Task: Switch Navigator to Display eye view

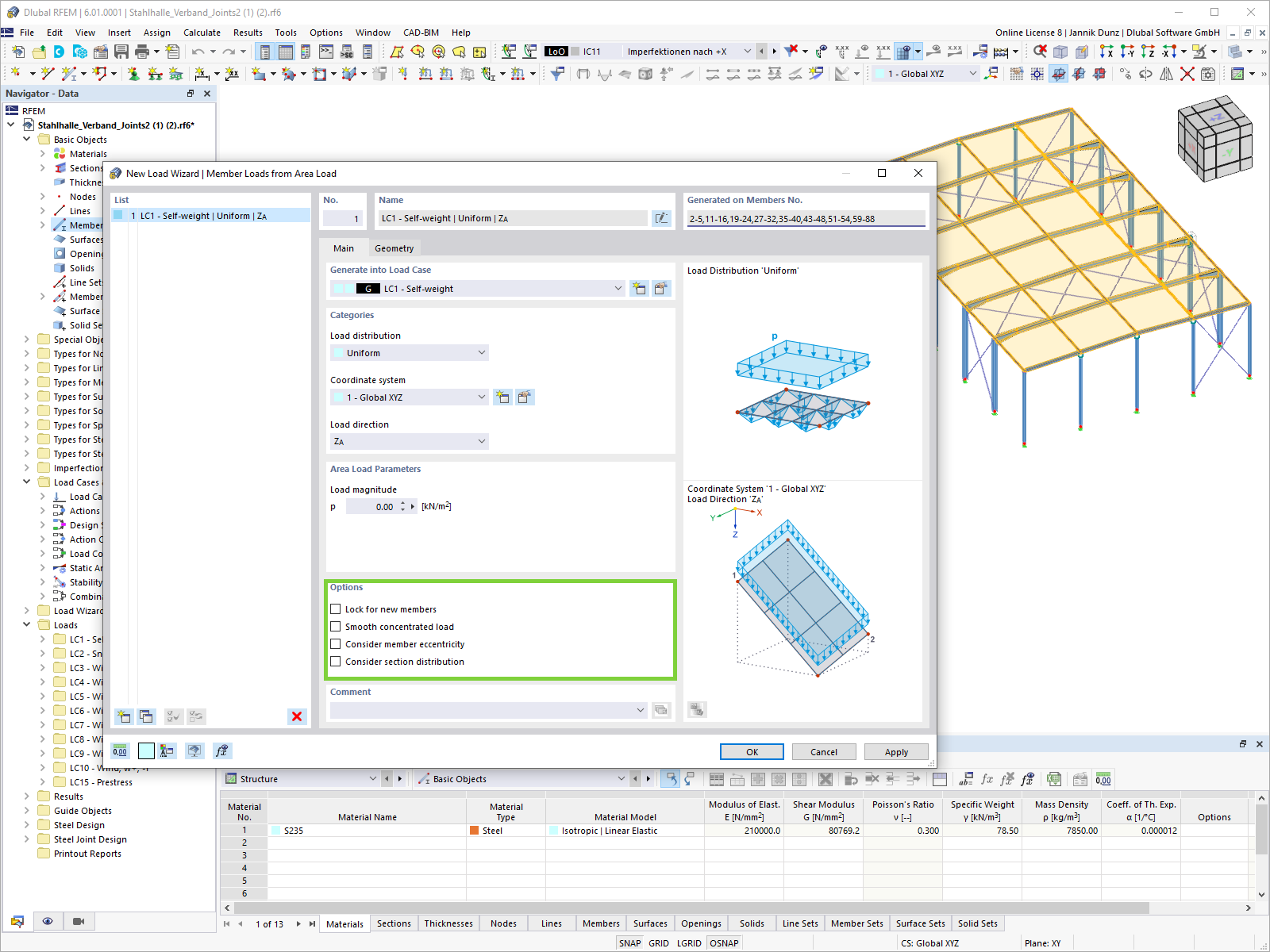Action: 48,921
